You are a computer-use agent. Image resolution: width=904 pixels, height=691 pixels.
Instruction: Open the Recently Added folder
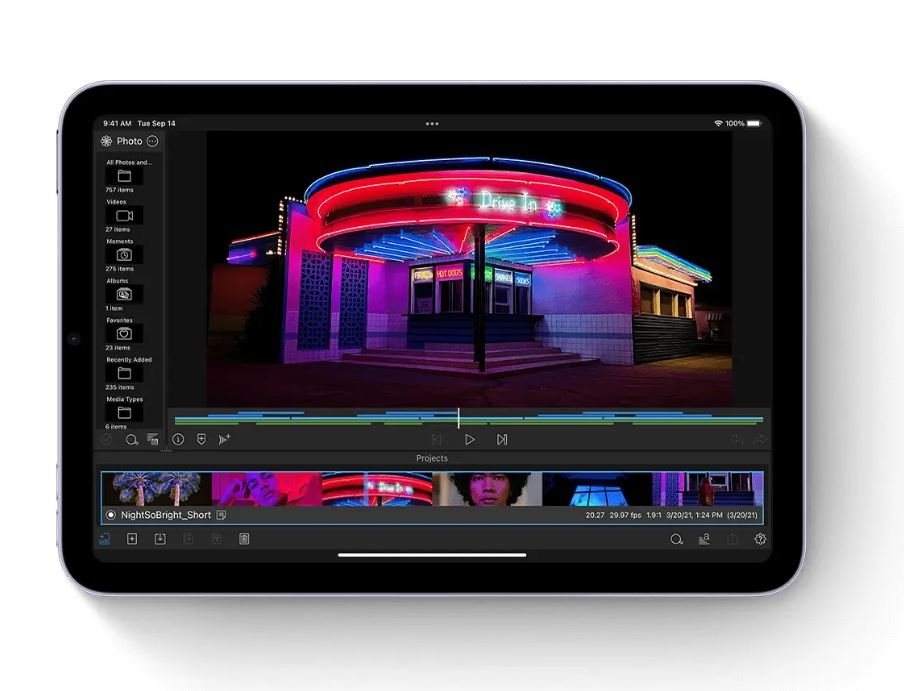(x=124, y=373)
